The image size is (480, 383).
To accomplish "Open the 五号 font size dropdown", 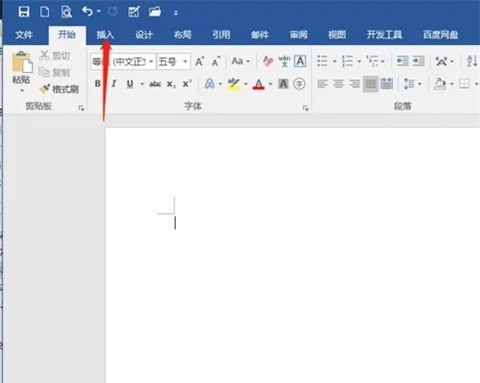I will pyautogui.click(x=185, y=62).
